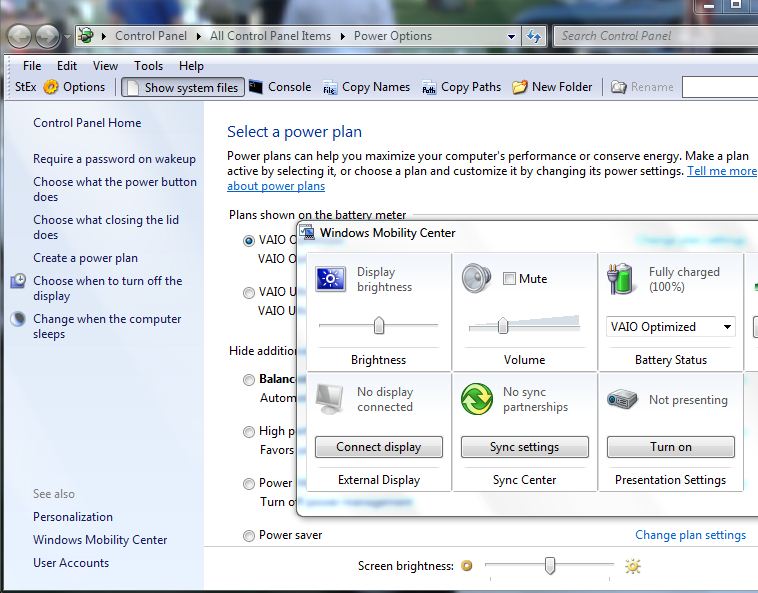Click the speaker volume icon
Viewport: 758px width, 593px height.
point(476,278)
